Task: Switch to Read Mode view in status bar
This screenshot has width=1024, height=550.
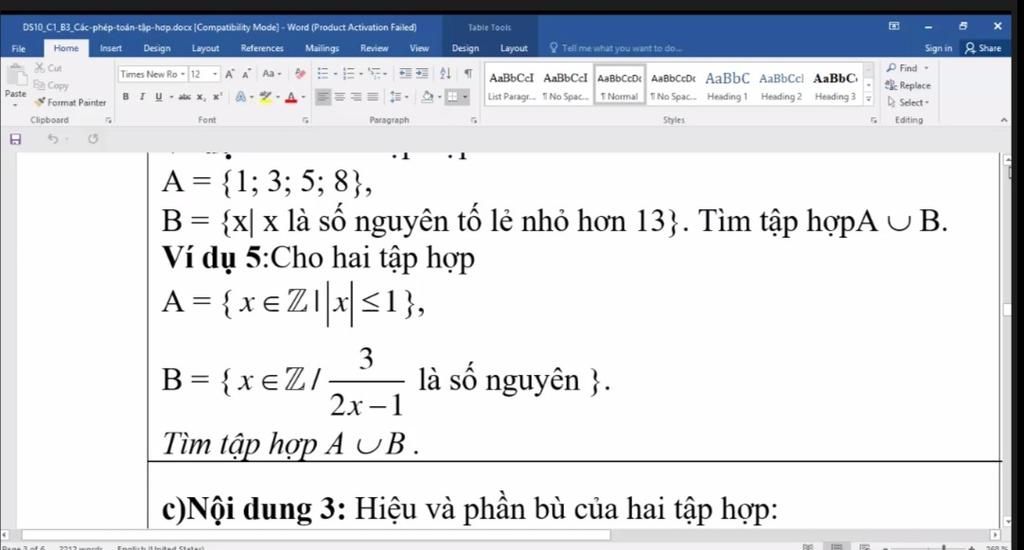Action: coord(808,546)
